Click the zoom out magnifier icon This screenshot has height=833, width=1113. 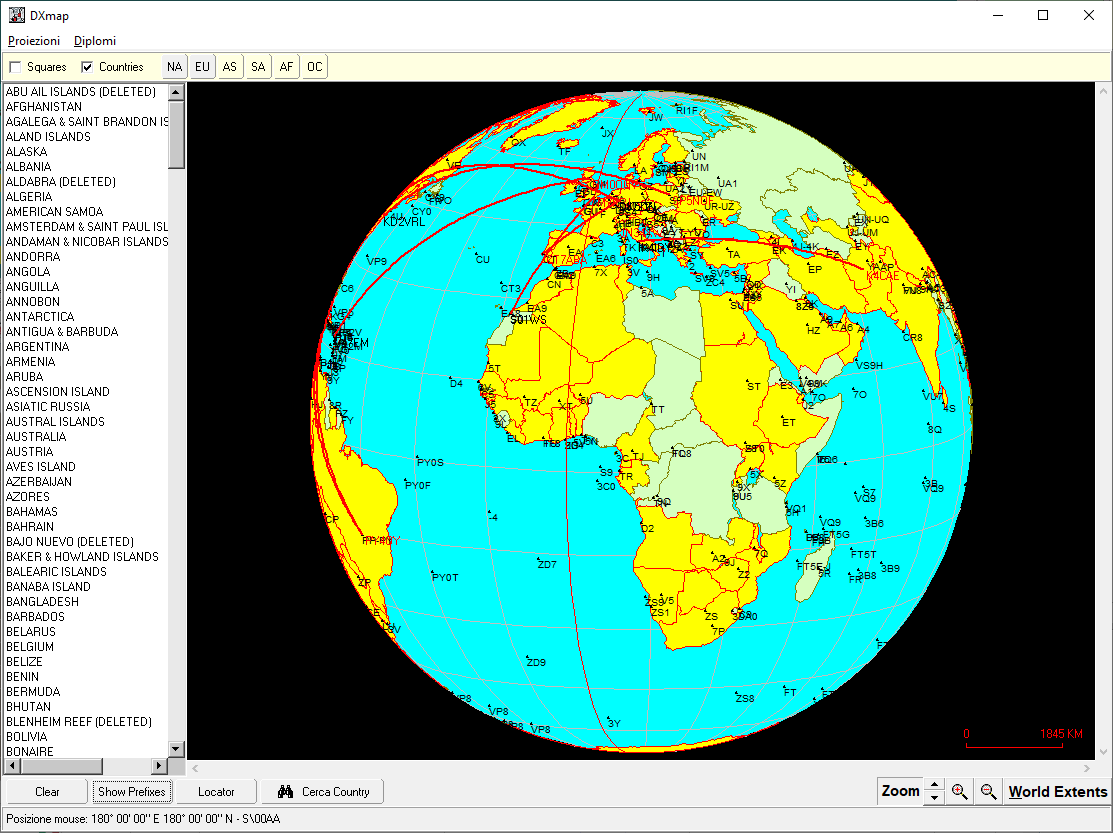988,791
